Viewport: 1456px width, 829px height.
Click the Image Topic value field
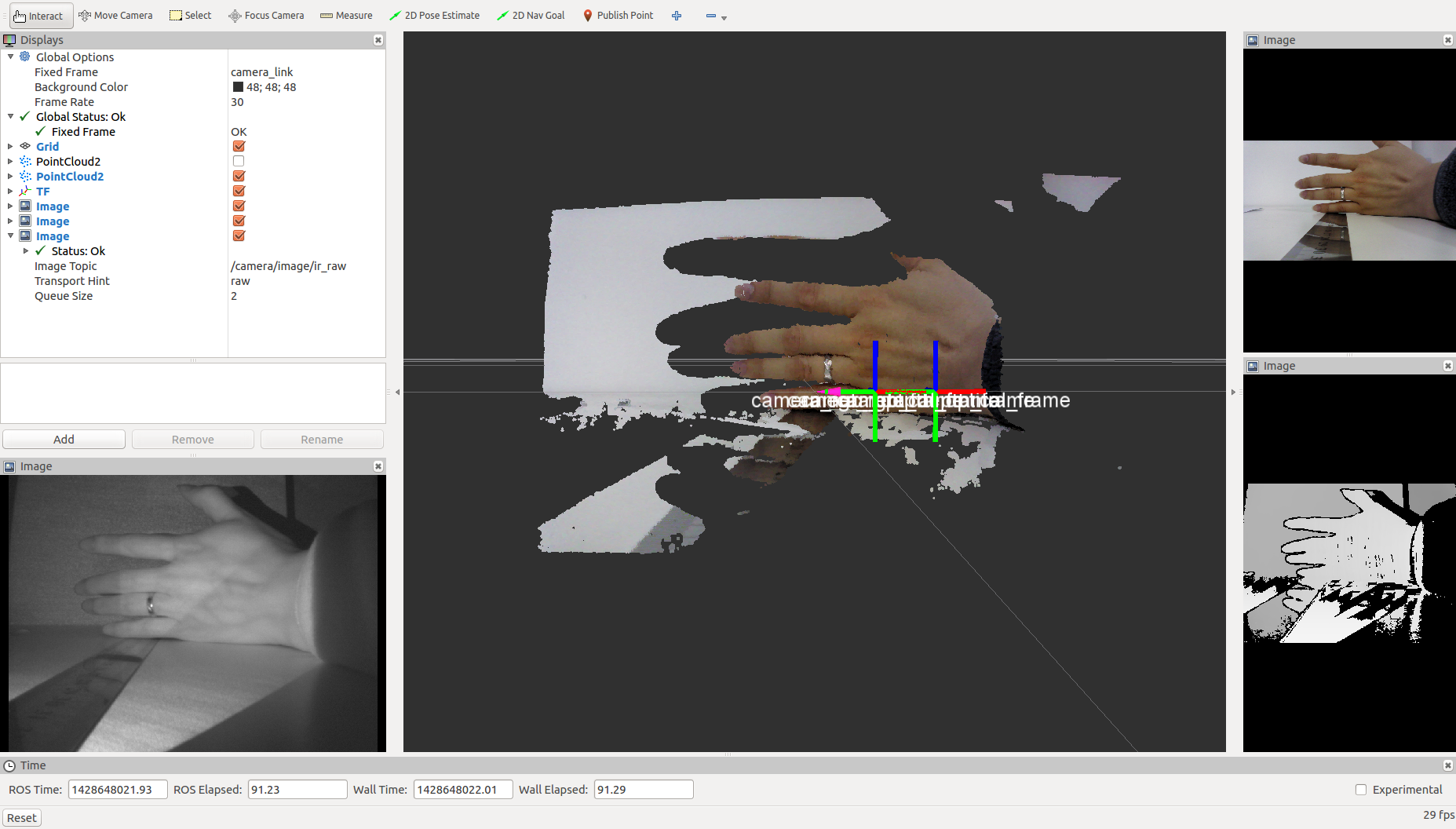tap(289, 266)
